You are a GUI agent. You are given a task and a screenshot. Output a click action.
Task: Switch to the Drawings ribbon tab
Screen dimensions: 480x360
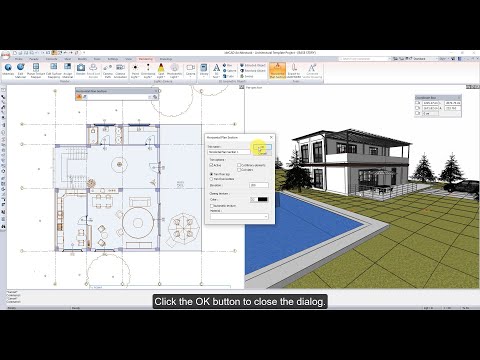pyautogui.click(x=166, y=59)
